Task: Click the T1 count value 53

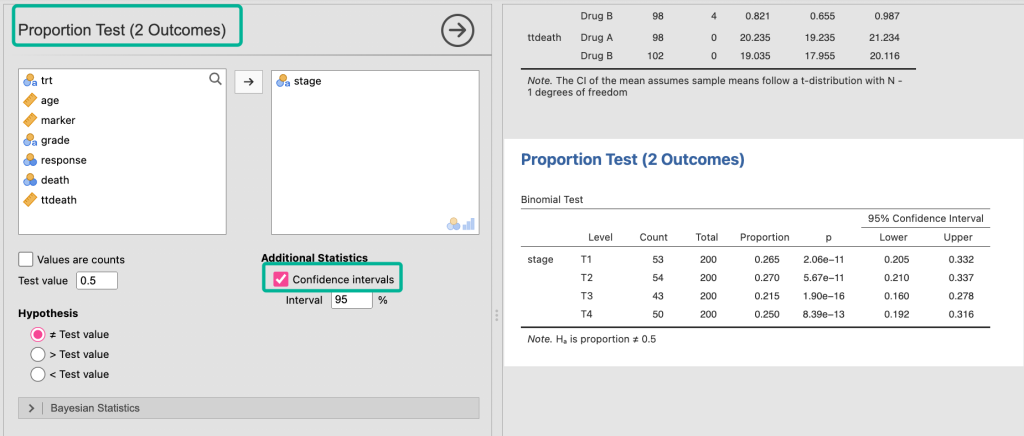Action: [x=657, y=259]
